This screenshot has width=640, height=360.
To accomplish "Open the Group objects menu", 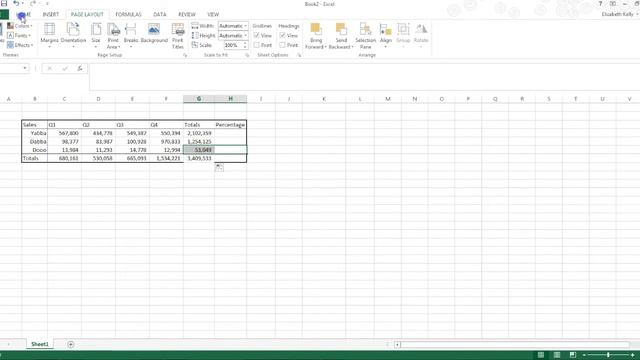I will (x=403, y=35).
